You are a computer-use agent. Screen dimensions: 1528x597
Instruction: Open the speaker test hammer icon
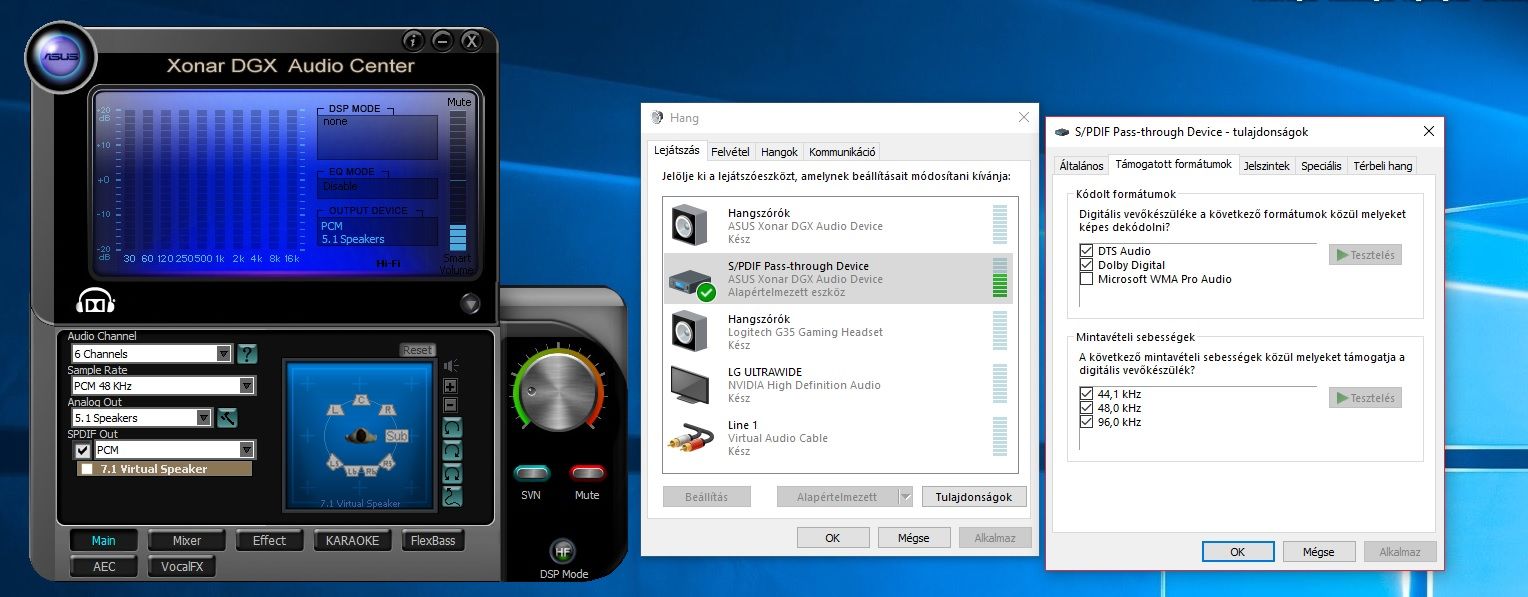pyautogui.click(x=227, y=417)
